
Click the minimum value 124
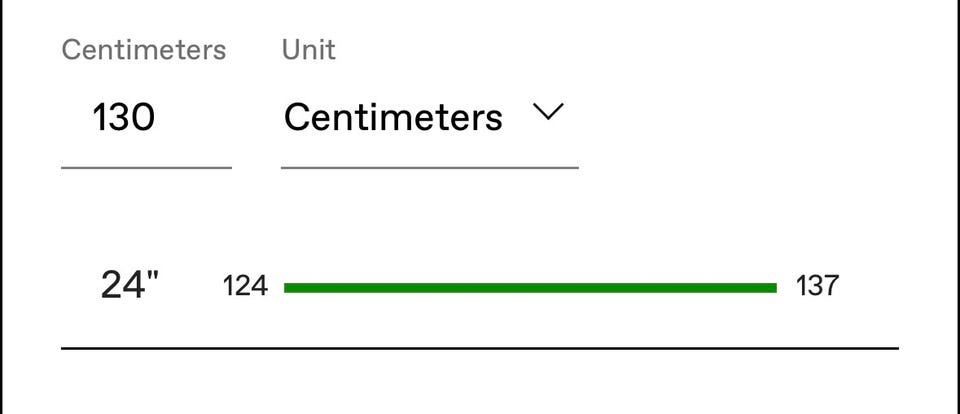coord(245,287)
